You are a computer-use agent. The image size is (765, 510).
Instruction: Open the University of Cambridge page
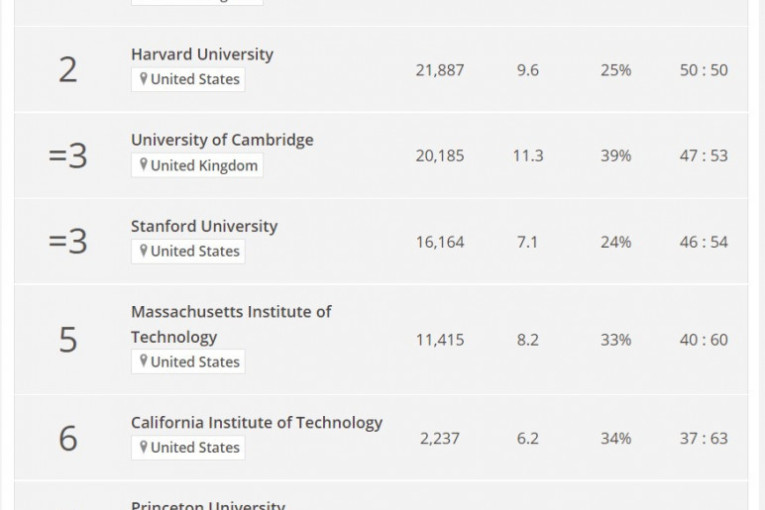[222, 140]
